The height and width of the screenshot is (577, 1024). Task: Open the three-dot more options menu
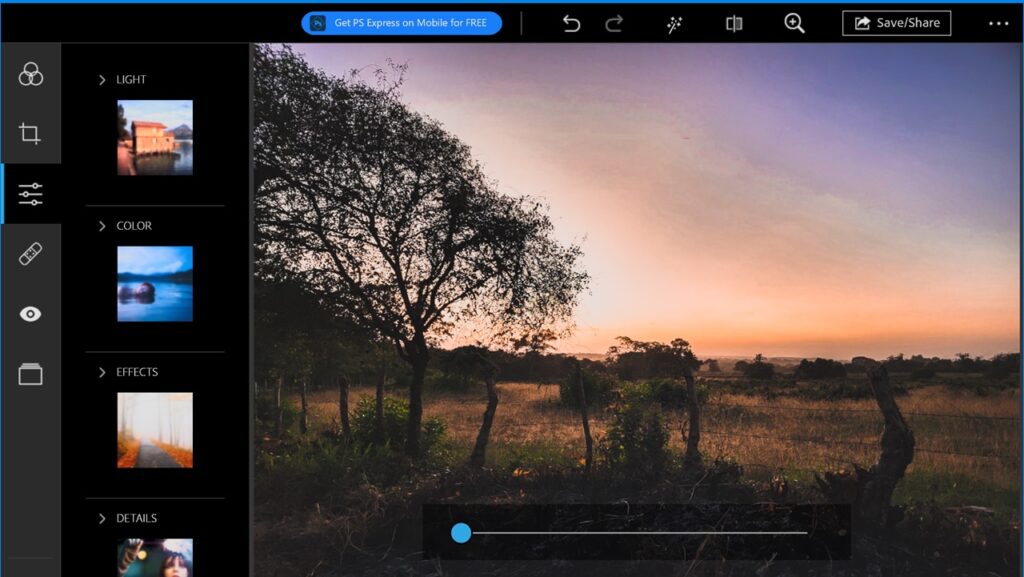(x=998, y=24)
